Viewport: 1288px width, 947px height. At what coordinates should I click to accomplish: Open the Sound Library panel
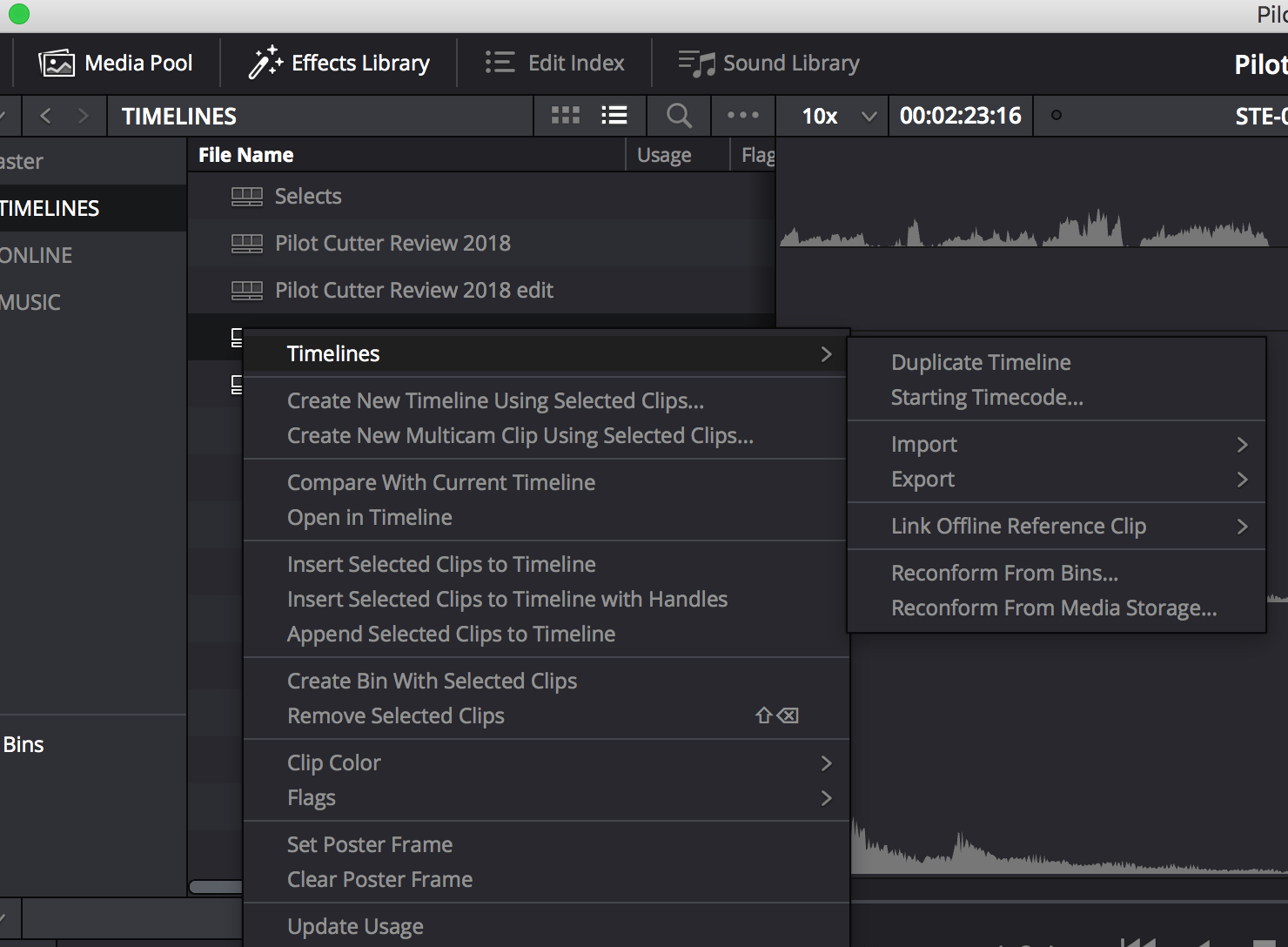pyautogui.click(x=768, y=64)
